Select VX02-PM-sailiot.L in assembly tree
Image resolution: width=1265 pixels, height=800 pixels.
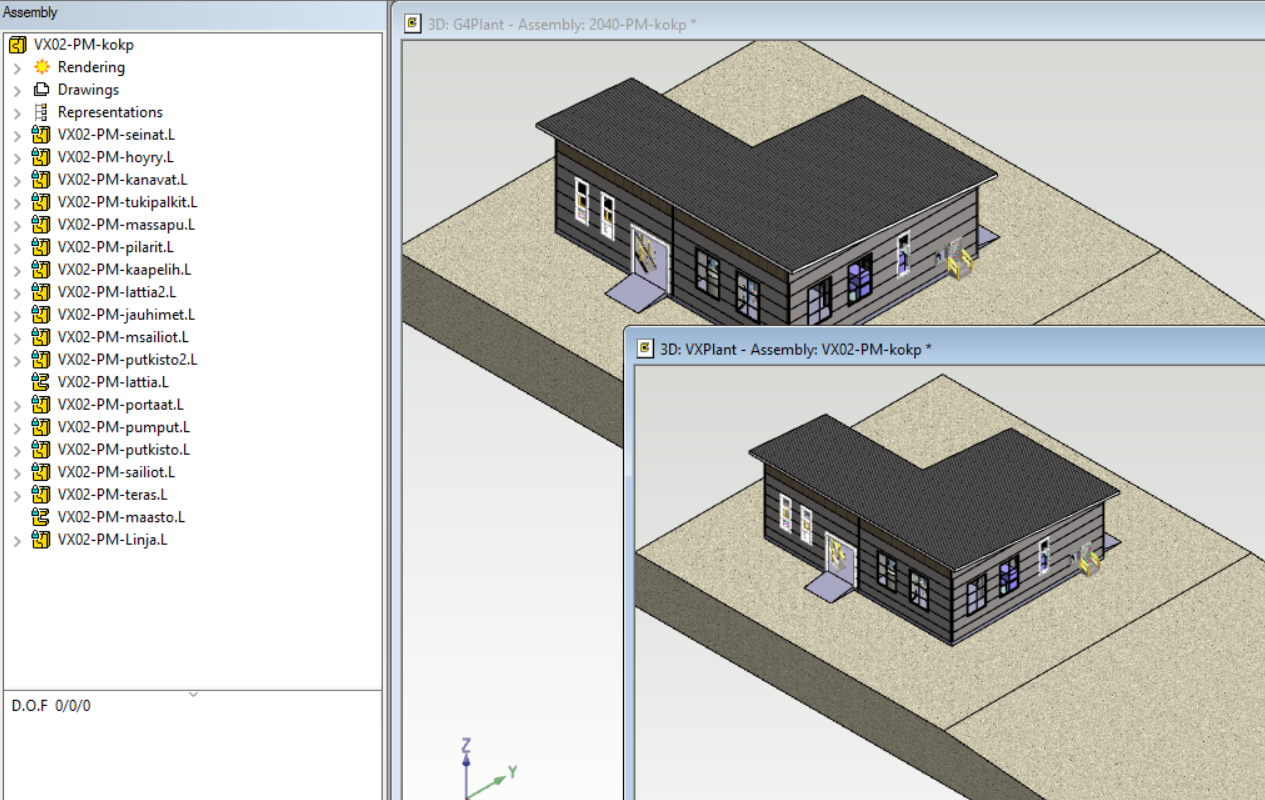coord(116,472)
